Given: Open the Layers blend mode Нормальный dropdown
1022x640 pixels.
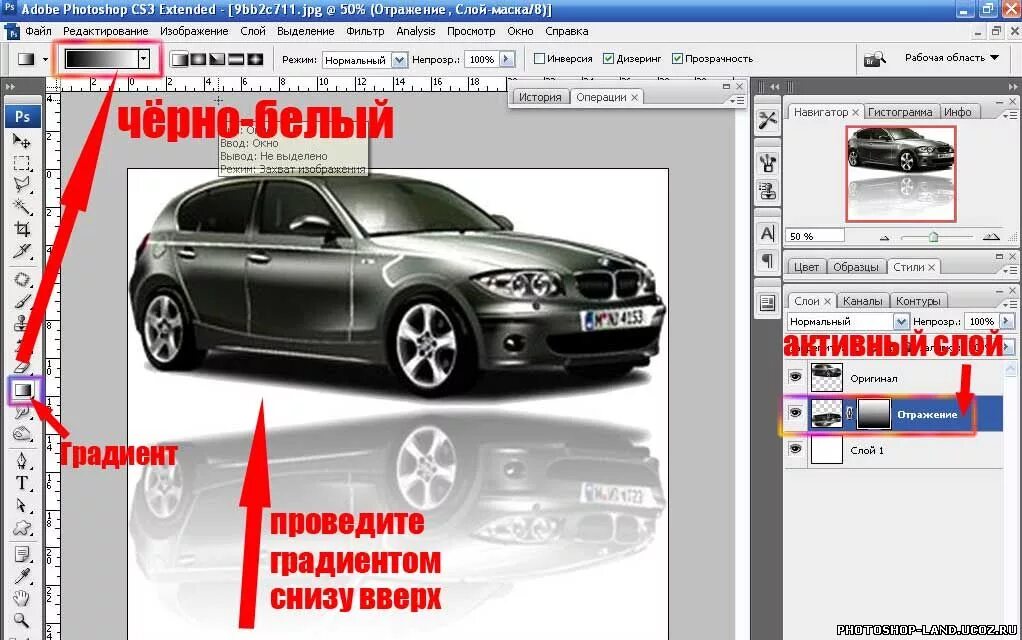Looking at the screenshot, I should (x=901, y=321).
